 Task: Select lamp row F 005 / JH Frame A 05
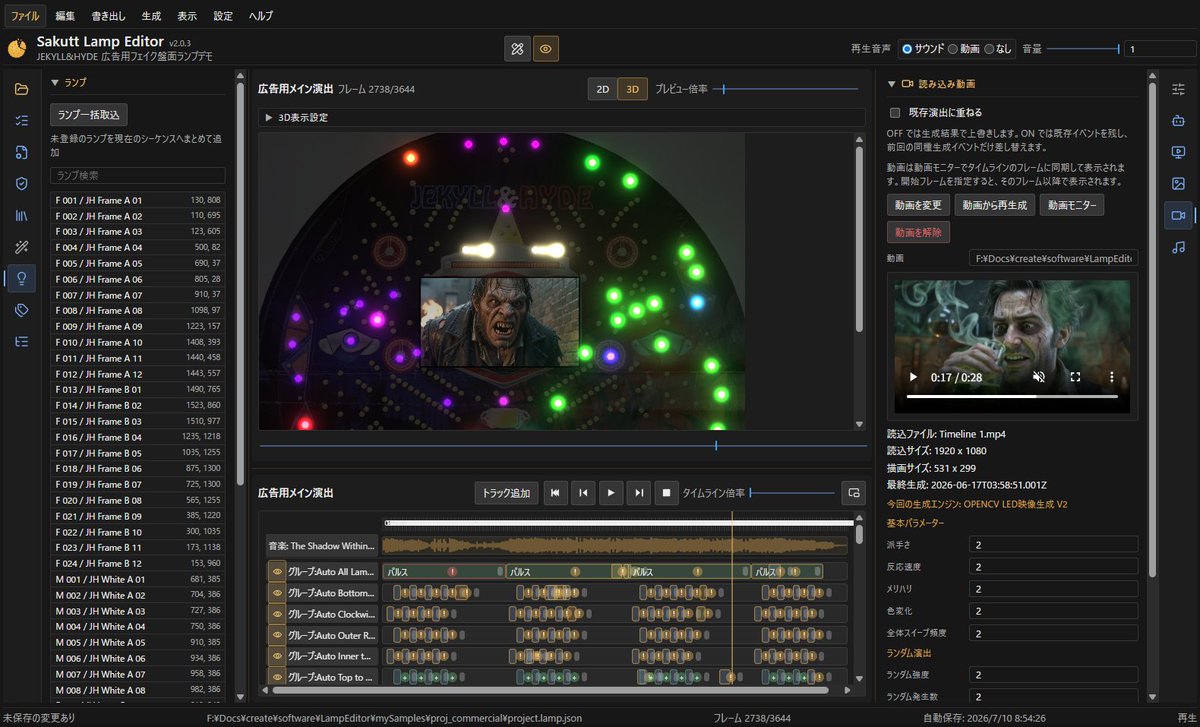pyautogui.click(x=138, y=263)
